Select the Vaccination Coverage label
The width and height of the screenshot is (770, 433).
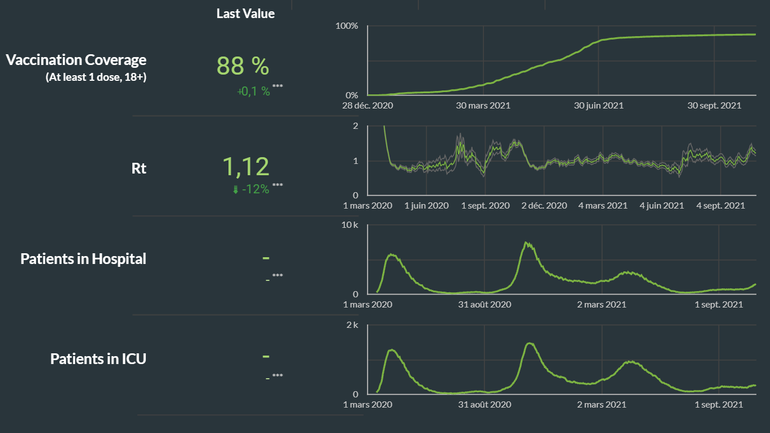click(x=76, y=60)
